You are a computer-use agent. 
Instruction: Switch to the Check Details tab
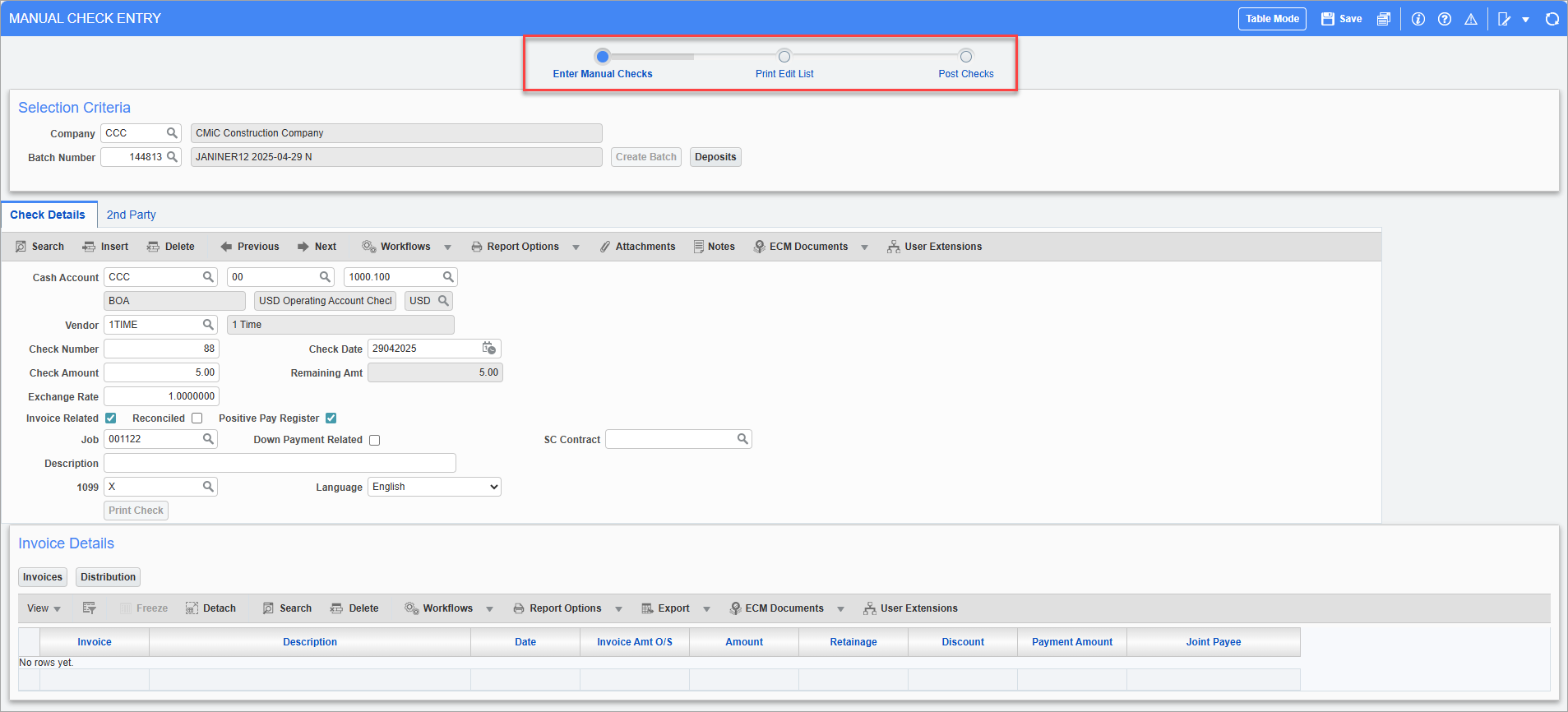pos(48,215)
